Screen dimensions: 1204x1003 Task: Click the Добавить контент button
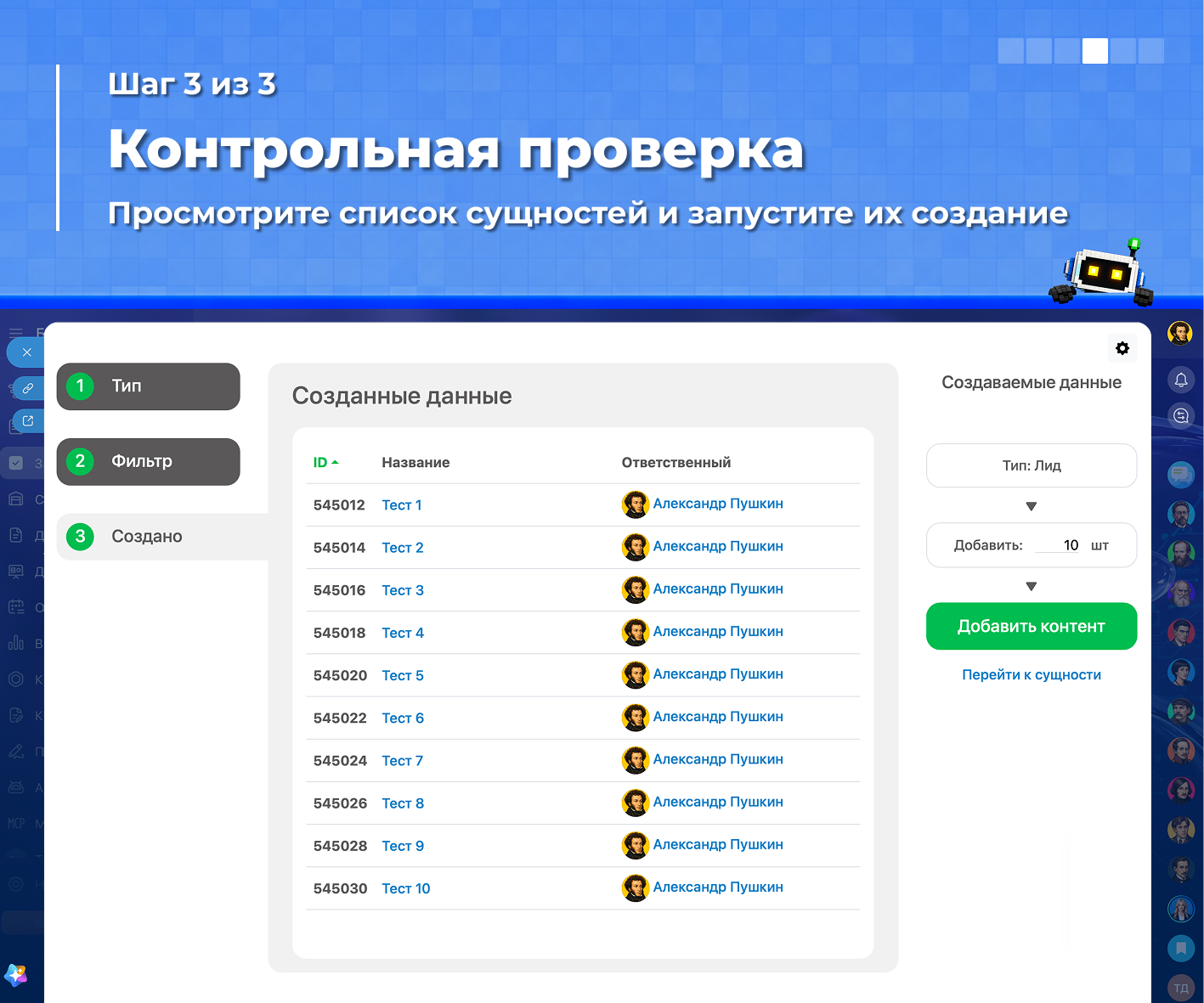click(x=1032, y=626)
